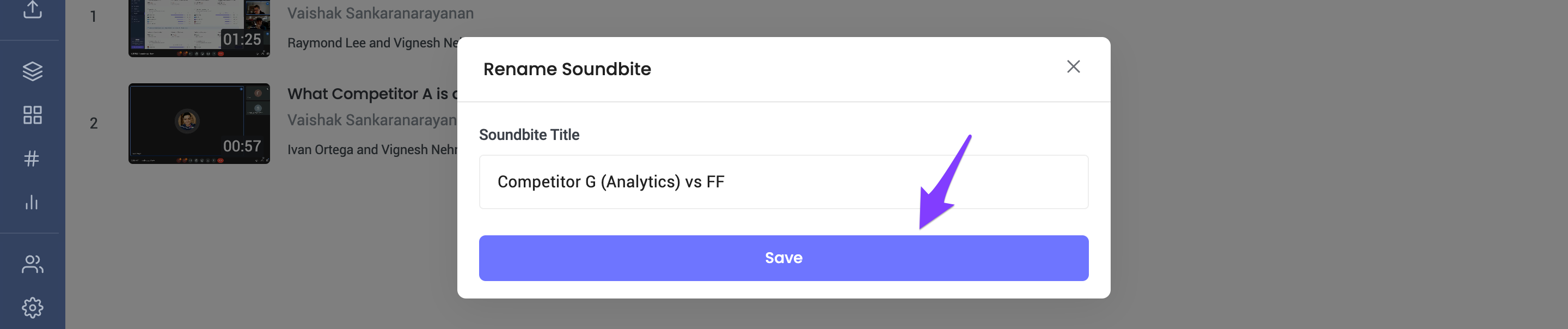
Task: Open the stacked layers sidebar icon
Action: (x=32, y=71)
